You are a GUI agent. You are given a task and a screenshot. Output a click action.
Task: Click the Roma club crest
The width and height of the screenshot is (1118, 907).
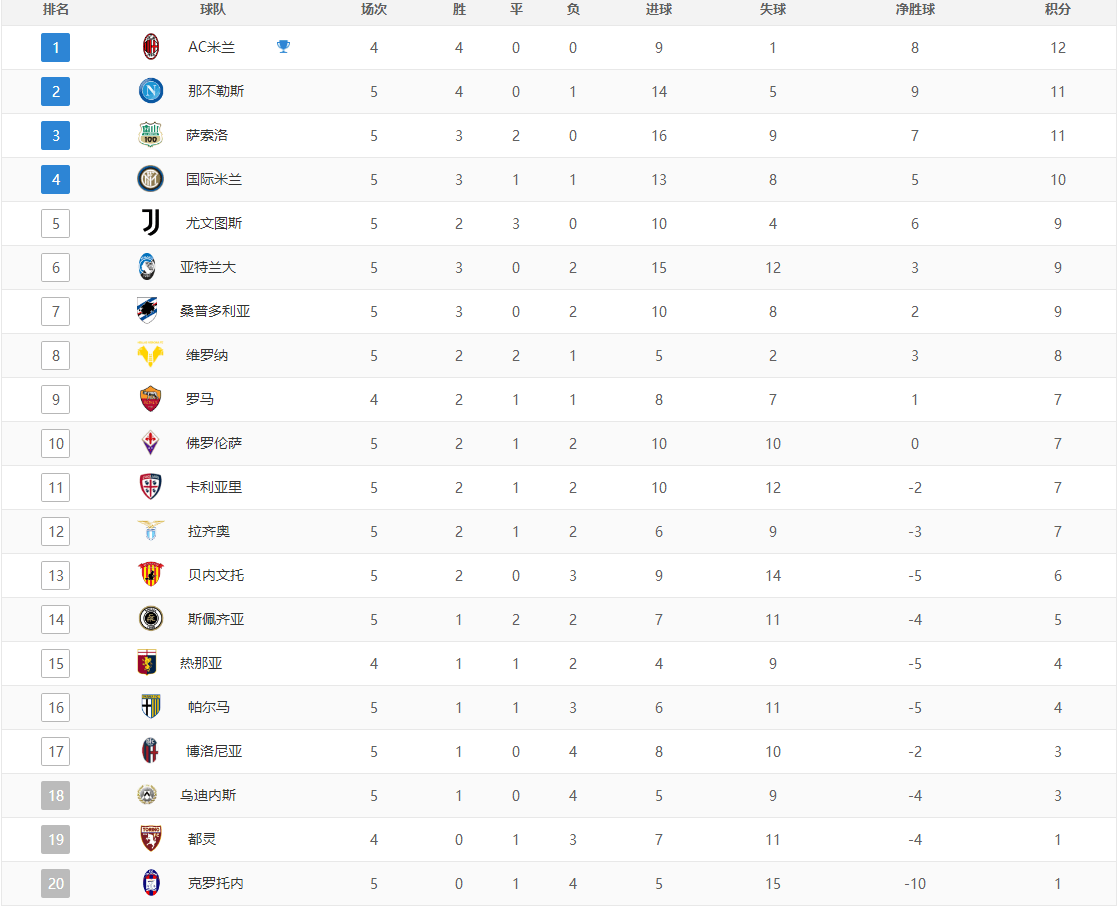(150, 399)
